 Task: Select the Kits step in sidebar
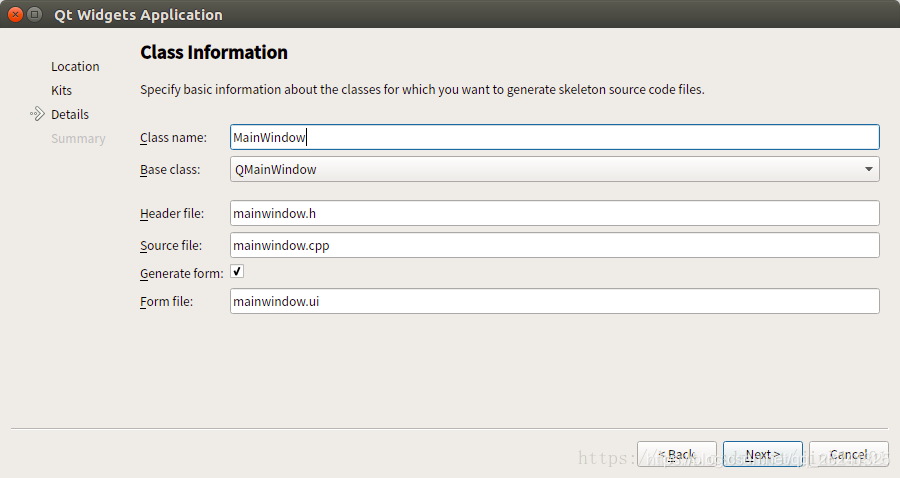click(x=61, y=91)
